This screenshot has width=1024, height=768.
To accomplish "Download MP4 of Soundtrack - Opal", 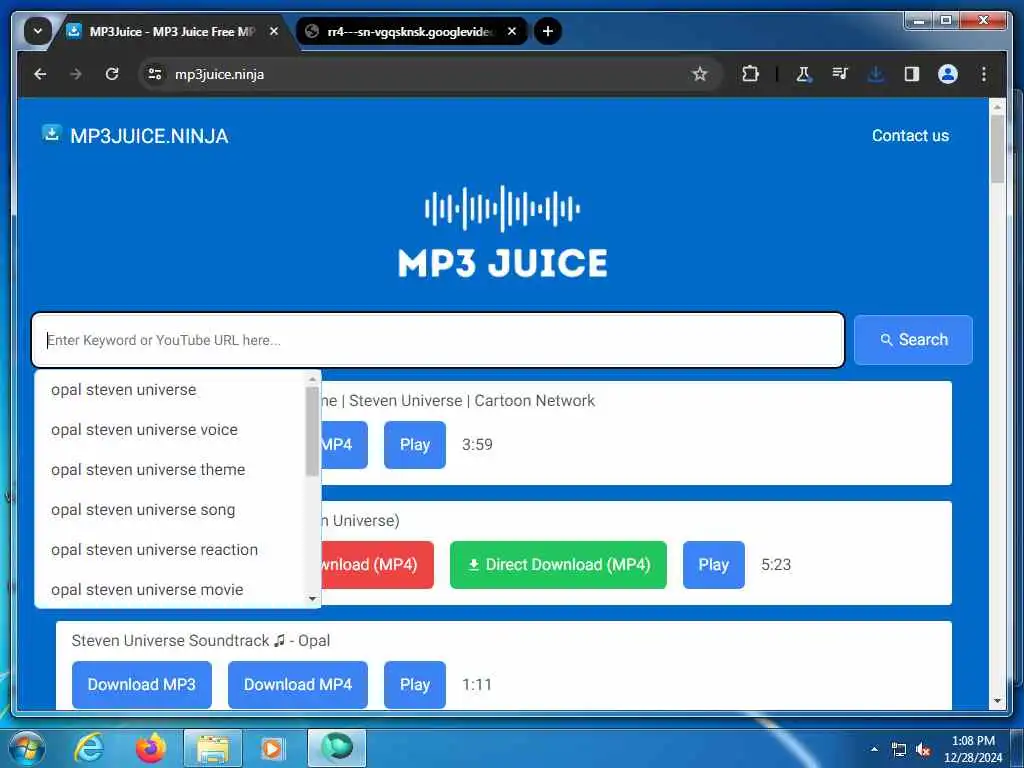I will (x=298, y=684).
